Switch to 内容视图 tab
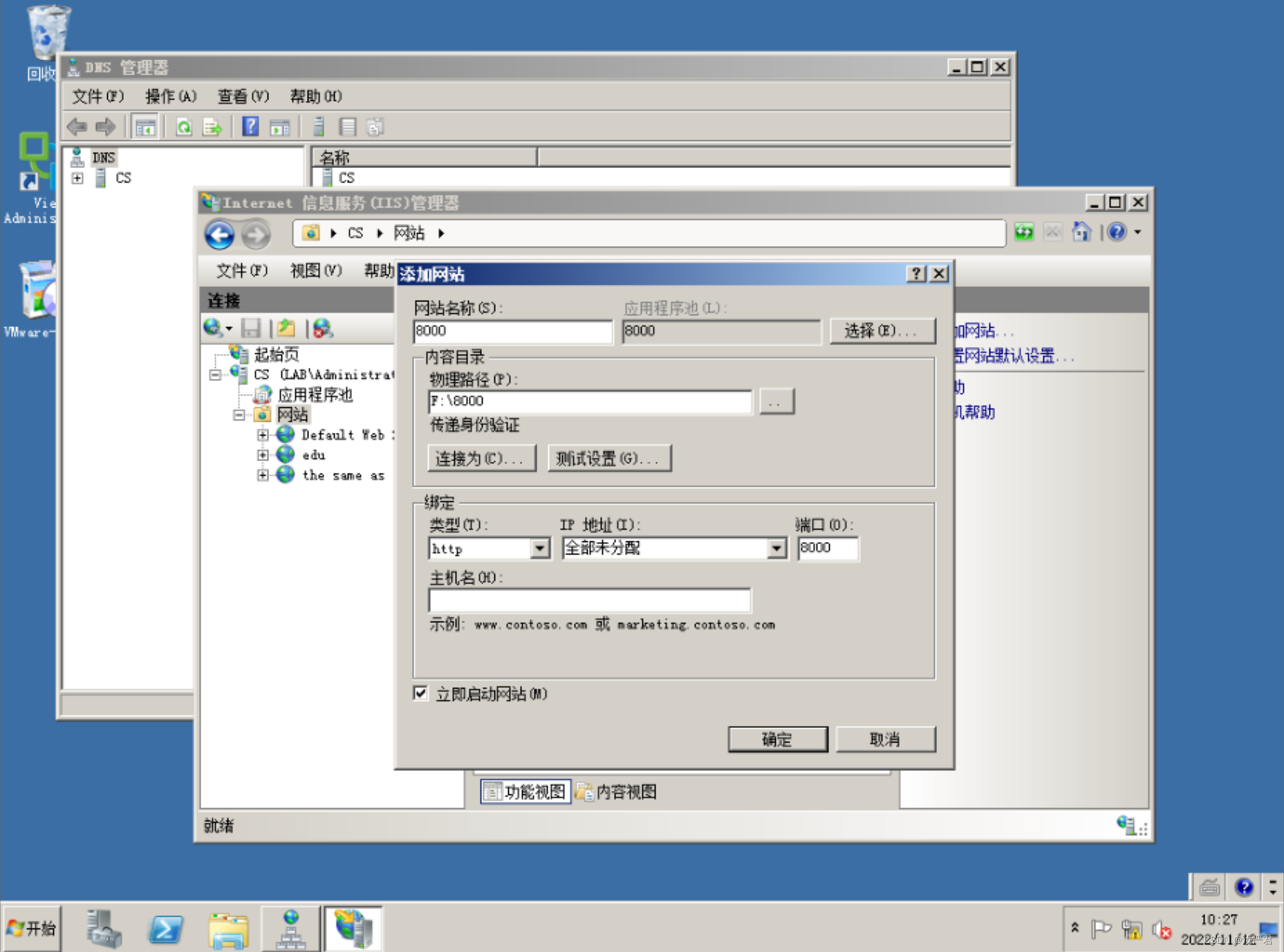 616,792
